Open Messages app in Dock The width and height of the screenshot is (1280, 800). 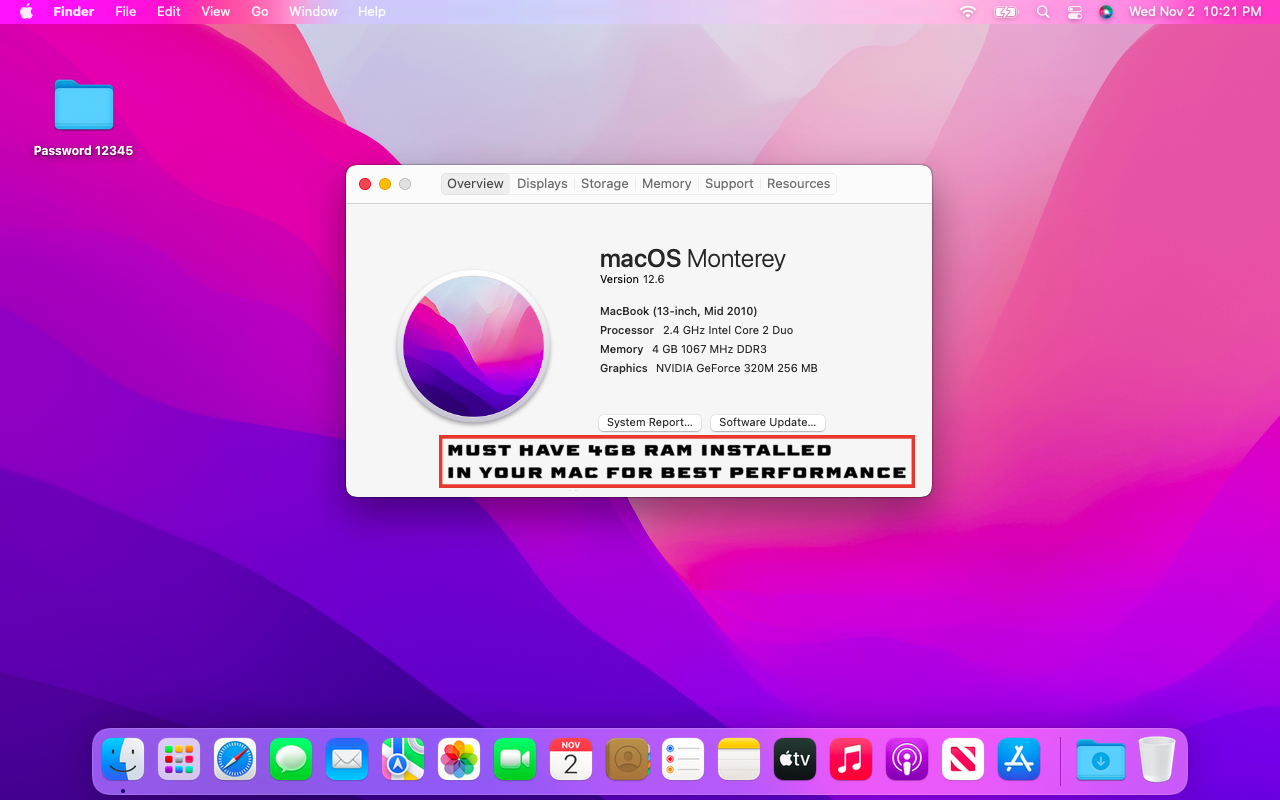pyautogui.click(x=291, y=760)
